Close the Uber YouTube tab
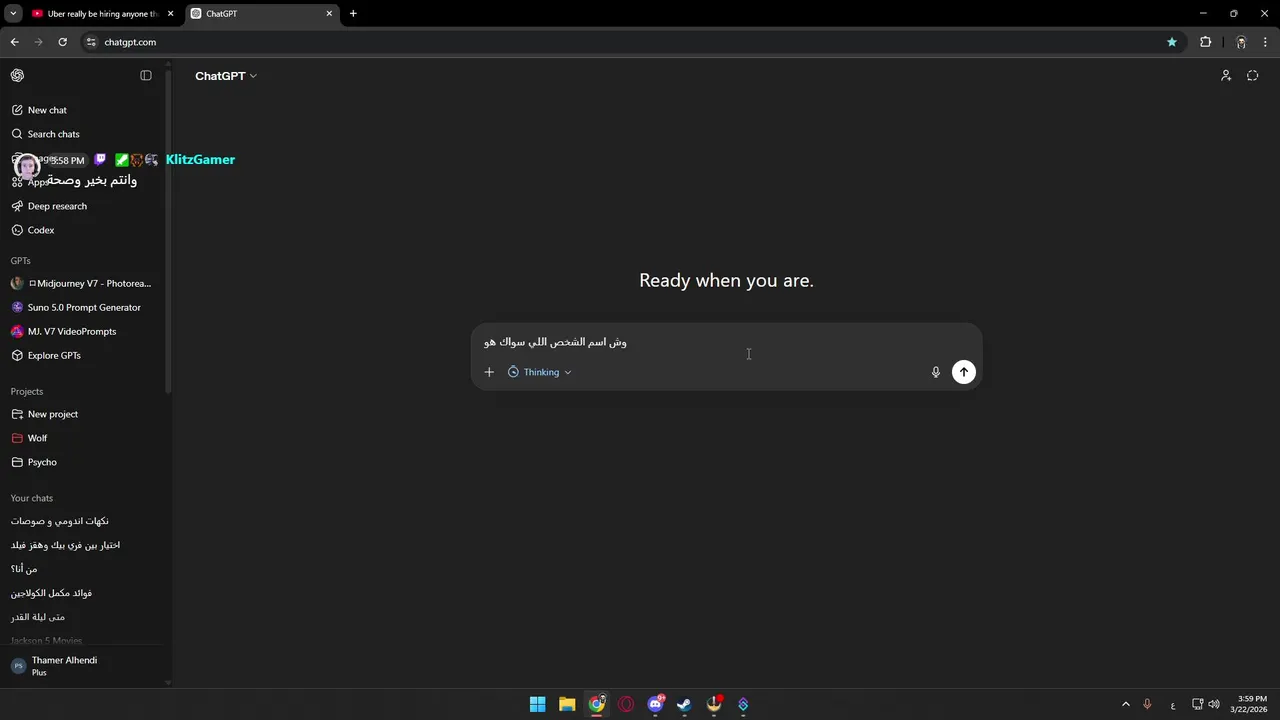The width and height of the screenshot is (1280, 720). [170, 14]
